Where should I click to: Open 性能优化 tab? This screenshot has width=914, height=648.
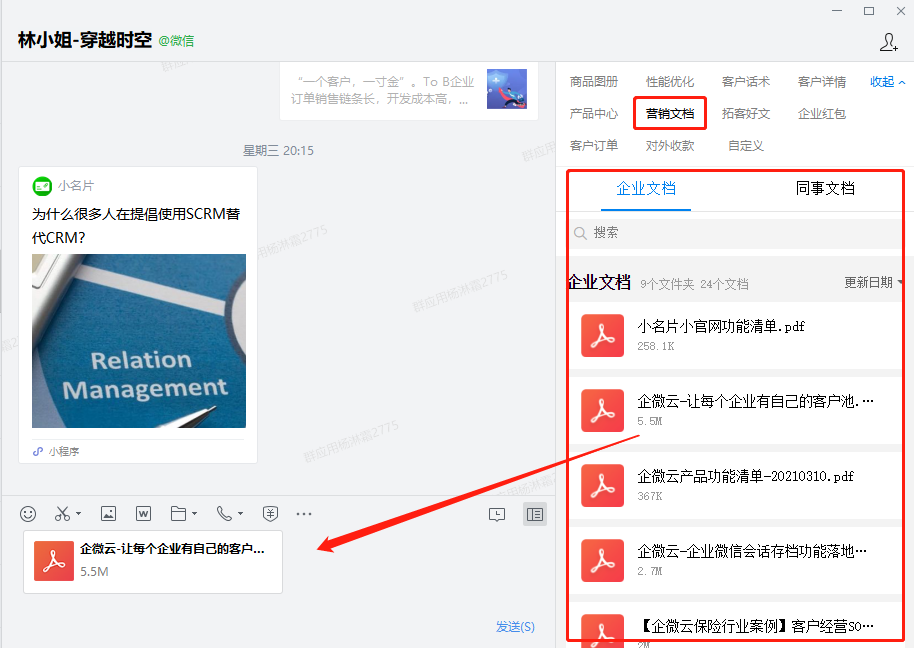coord(670,82)
